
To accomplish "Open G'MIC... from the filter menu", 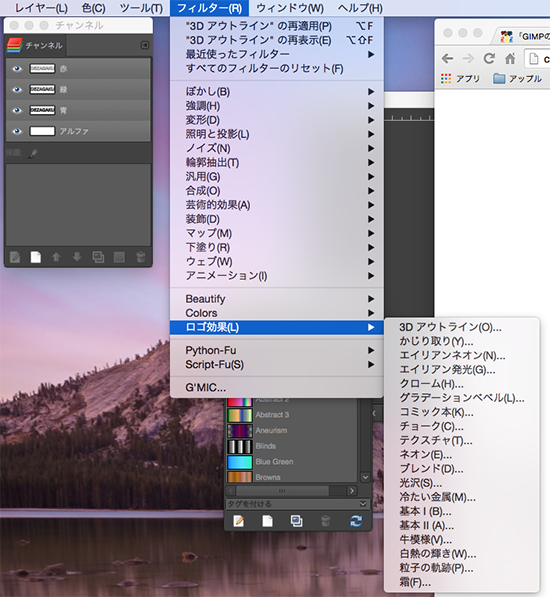I will coord(277,388).
